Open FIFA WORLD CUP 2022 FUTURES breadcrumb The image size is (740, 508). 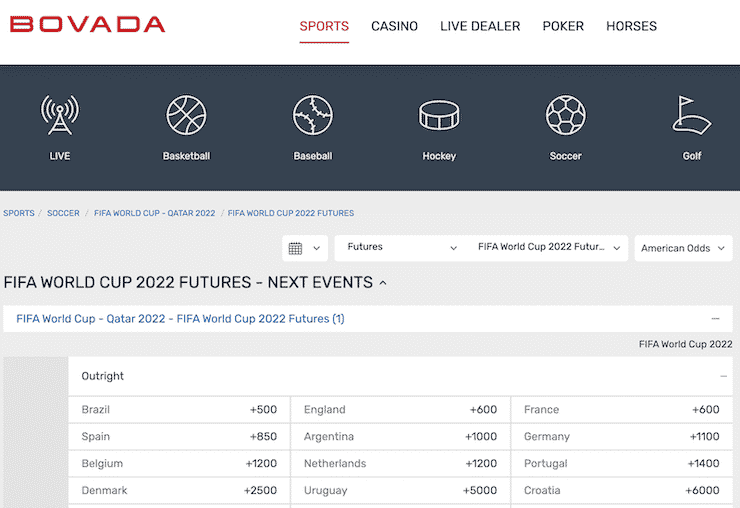tap(291, 213)
